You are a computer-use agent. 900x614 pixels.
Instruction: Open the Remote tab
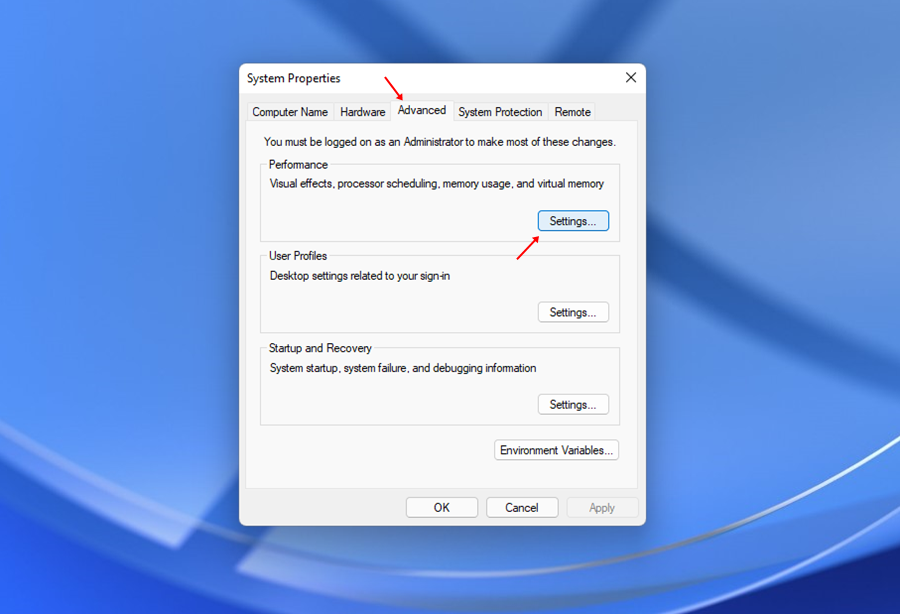pos(572,112)
